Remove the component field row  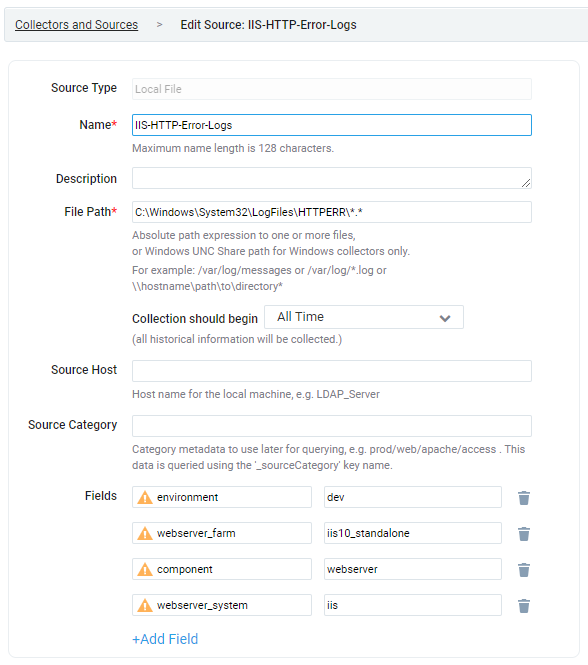tap(524, 570)
